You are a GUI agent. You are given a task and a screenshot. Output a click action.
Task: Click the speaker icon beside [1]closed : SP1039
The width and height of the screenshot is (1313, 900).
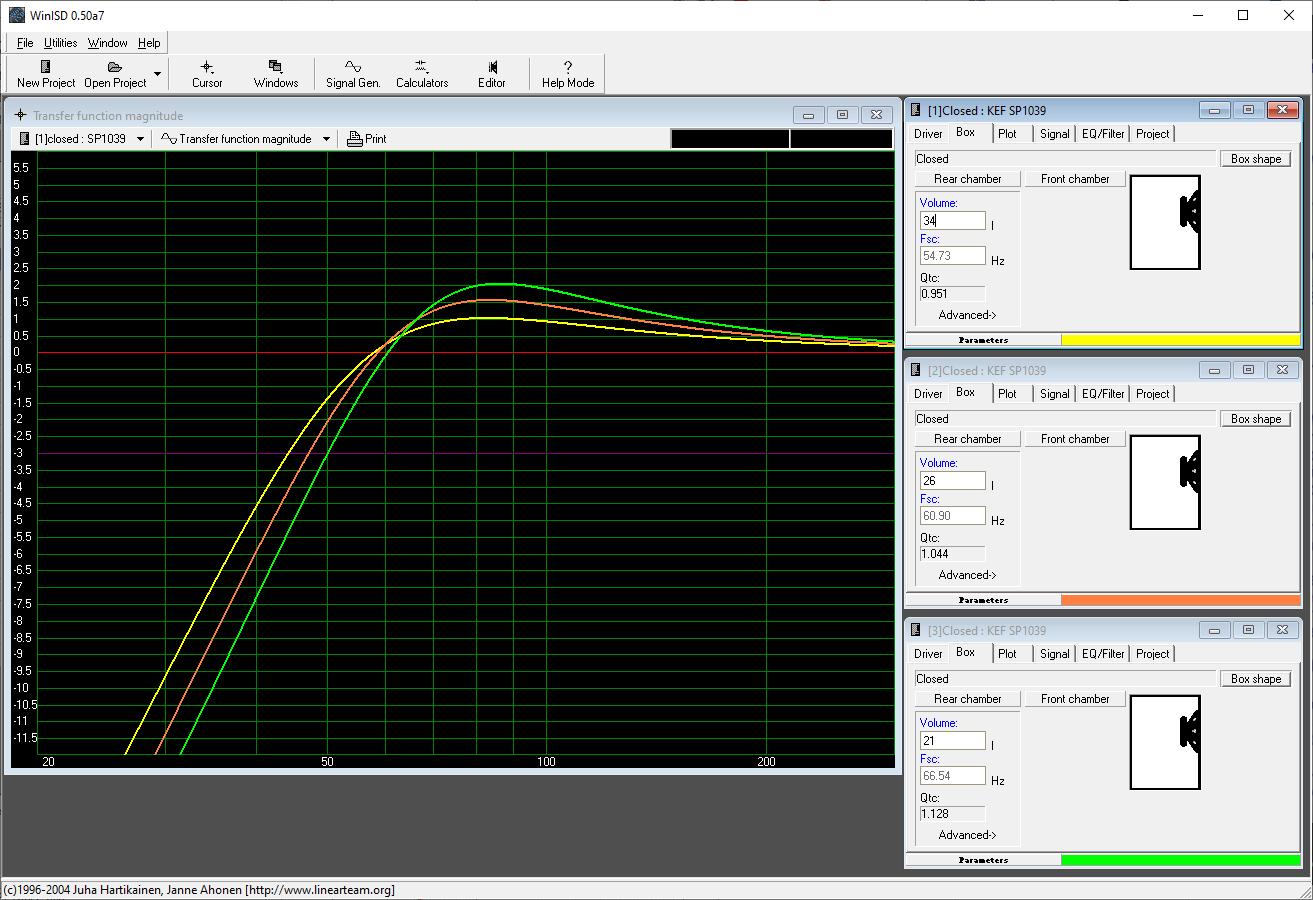tap(24, 139)
